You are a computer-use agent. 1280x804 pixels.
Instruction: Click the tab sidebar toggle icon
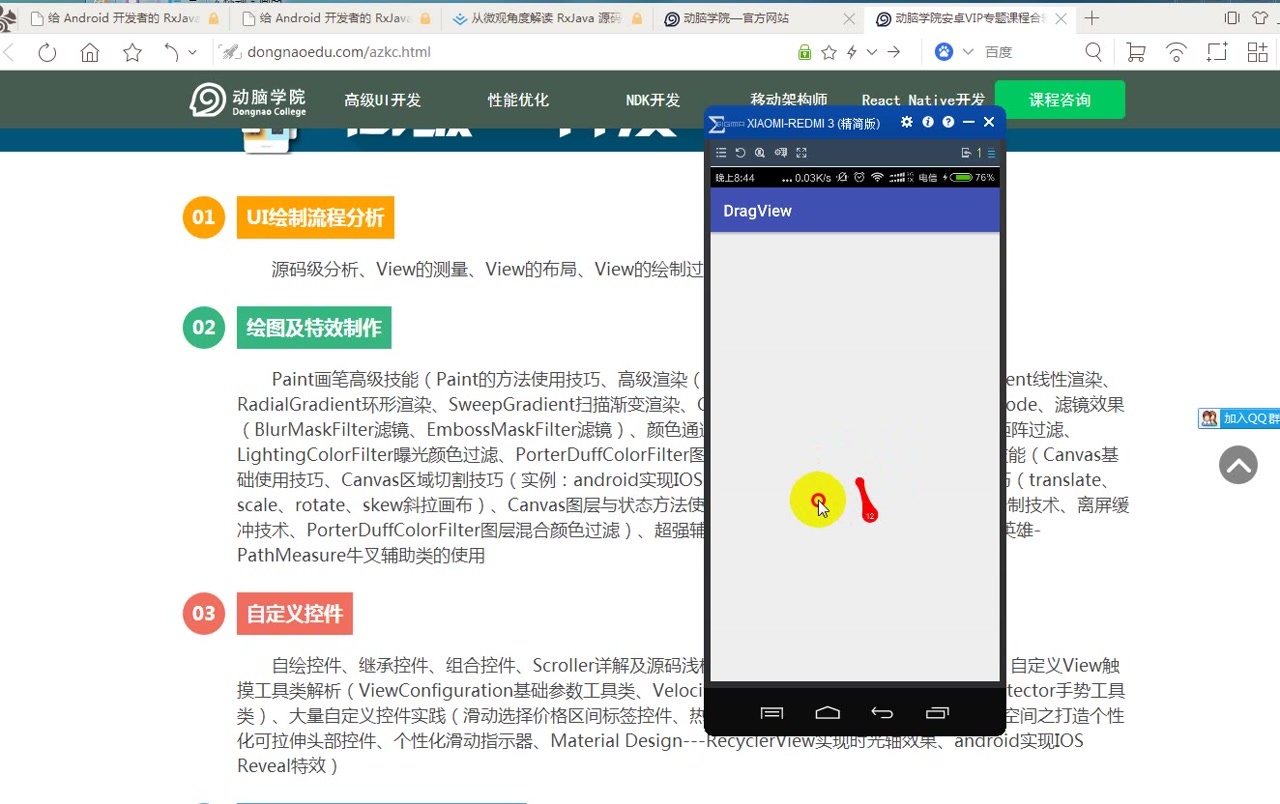pyautogui.click(x=1232, y=18)
